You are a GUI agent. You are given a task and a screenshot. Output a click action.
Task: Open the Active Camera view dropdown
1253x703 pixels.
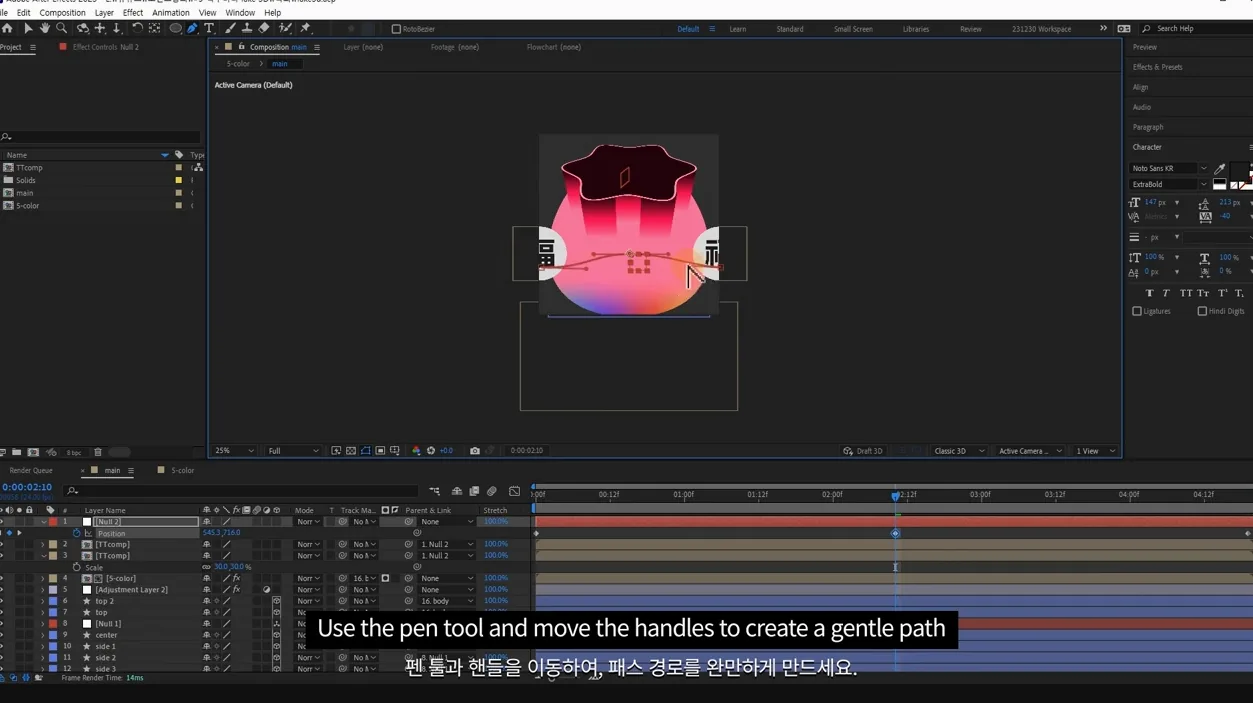coord(1030,451)
